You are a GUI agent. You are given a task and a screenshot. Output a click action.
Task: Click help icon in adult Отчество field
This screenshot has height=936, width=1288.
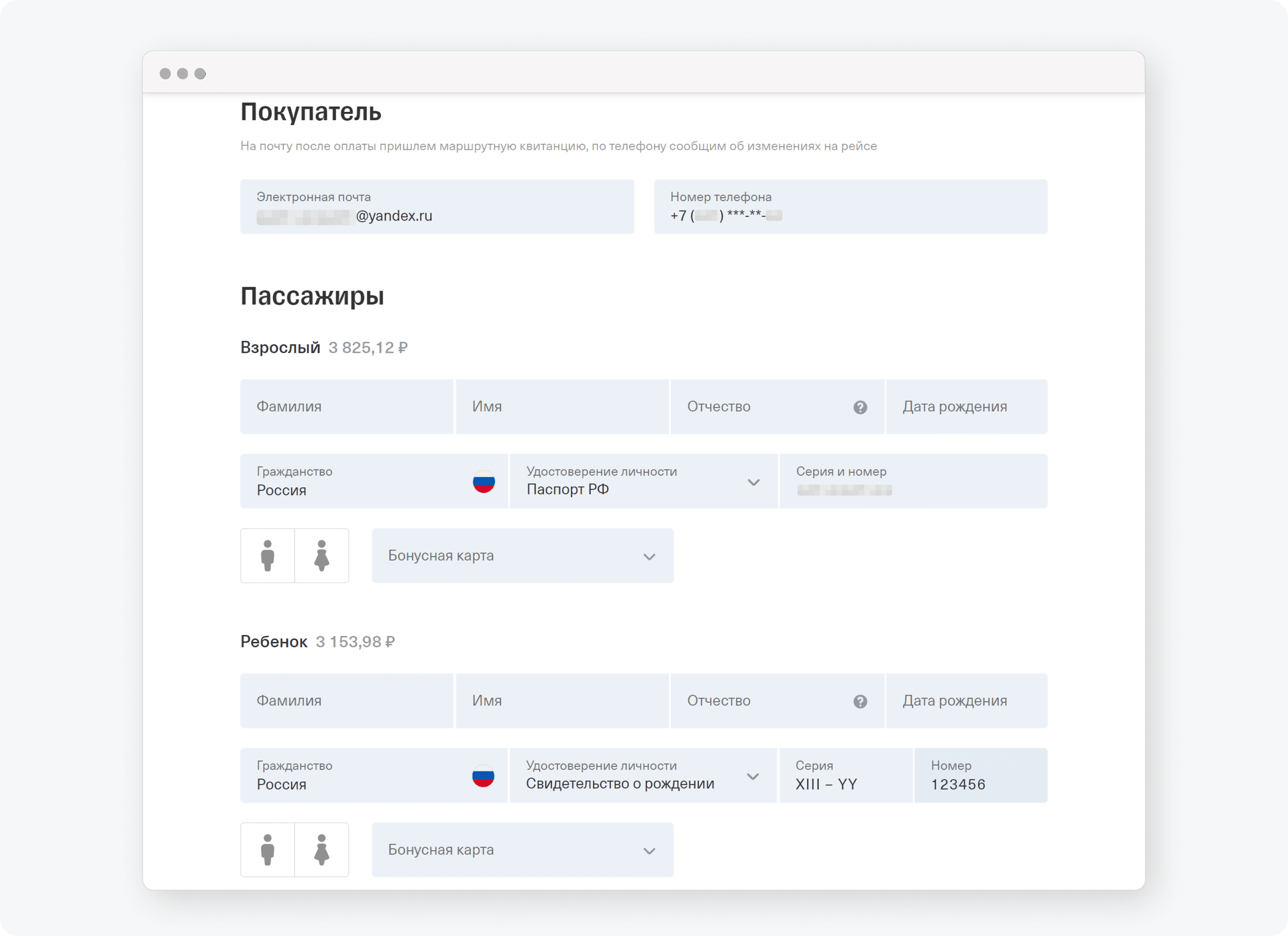(x=860, y=407)
